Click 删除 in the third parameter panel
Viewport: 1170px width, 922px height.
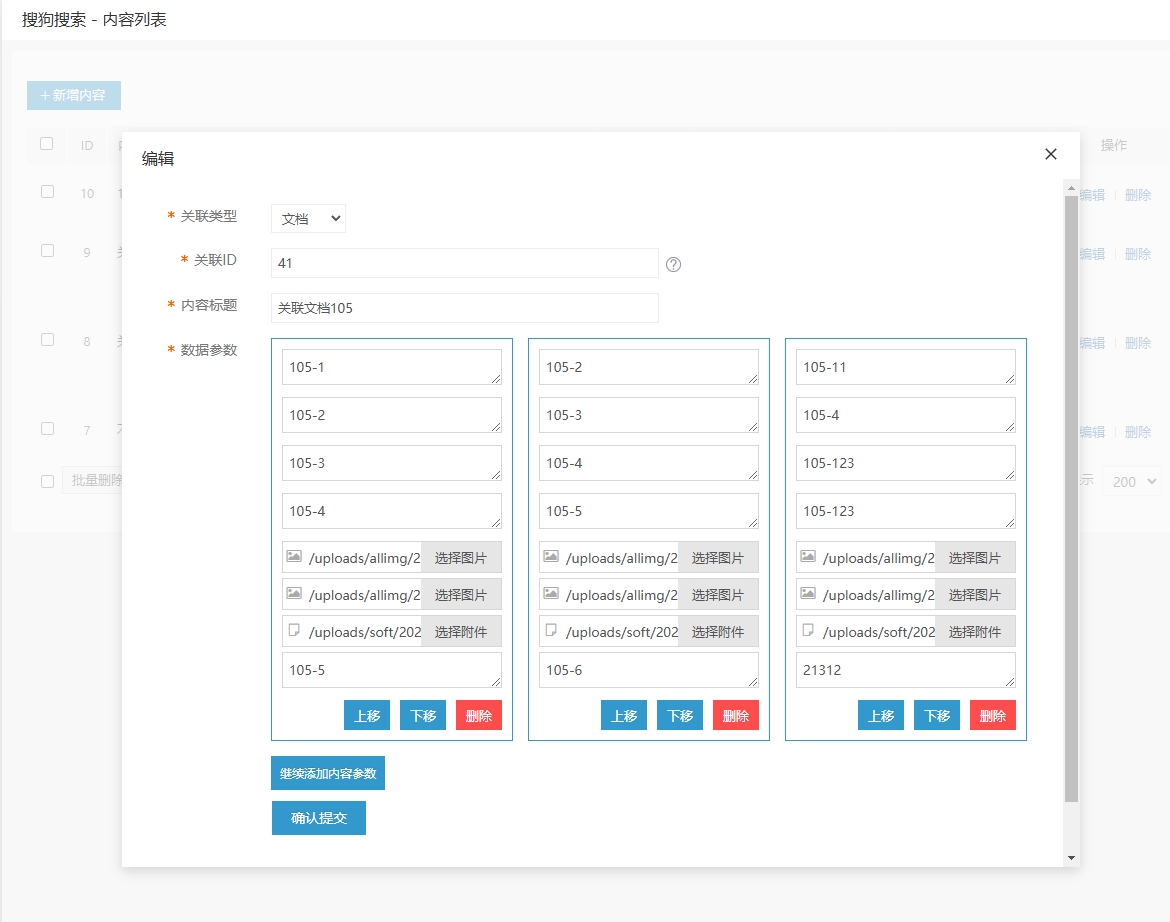coord(992,715)
